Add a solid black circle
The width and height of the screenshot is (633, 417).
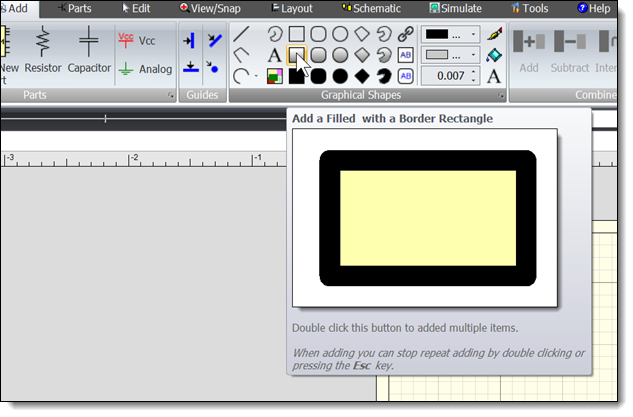pos(340,76)
